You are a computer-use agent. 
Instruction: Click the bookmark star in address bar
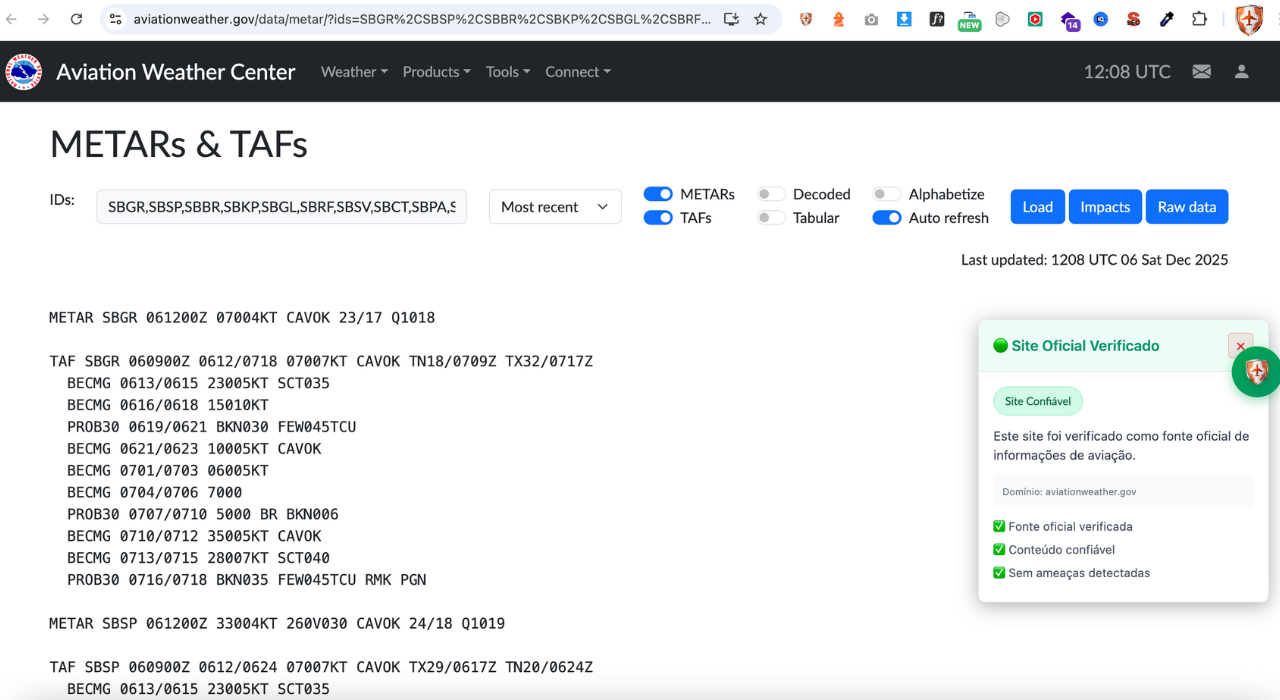click(x=760, y=19)
